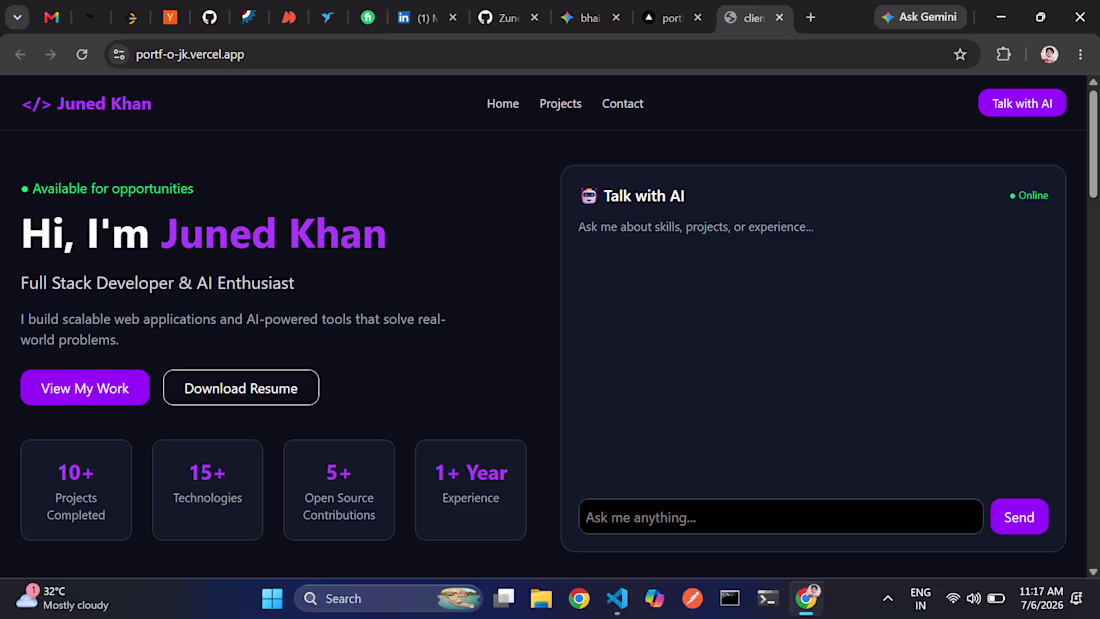This screenshot has width=1100, height=619.
Task: Click the Online status text
Action: coord(1029,196)
